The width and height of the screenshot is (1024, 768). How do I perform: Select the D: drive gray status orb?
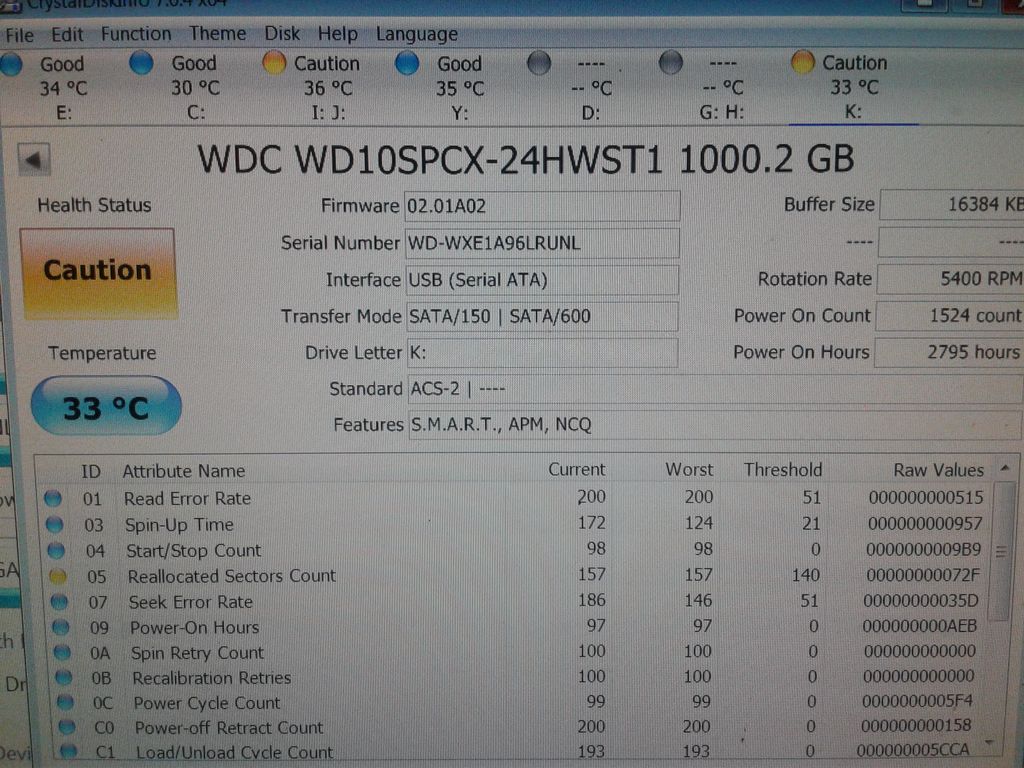click(539, 63)
